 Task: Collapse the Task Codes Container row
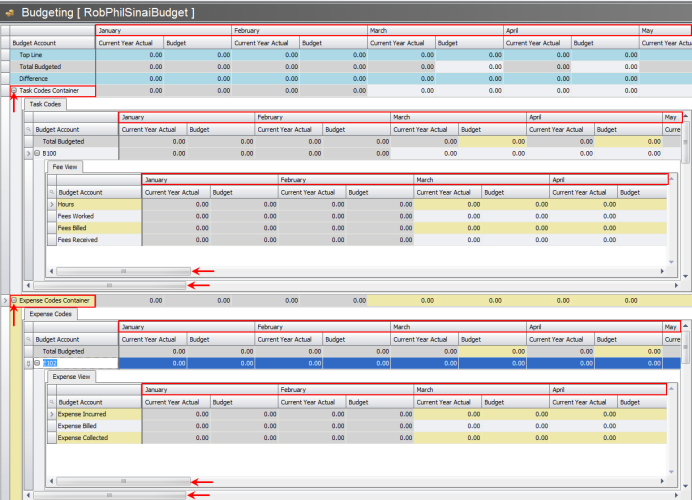pos(14,91)
